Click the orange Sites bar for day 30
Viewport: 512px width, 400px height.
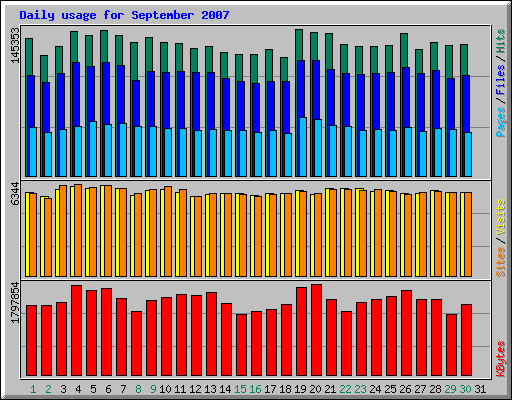click(468, 234)
